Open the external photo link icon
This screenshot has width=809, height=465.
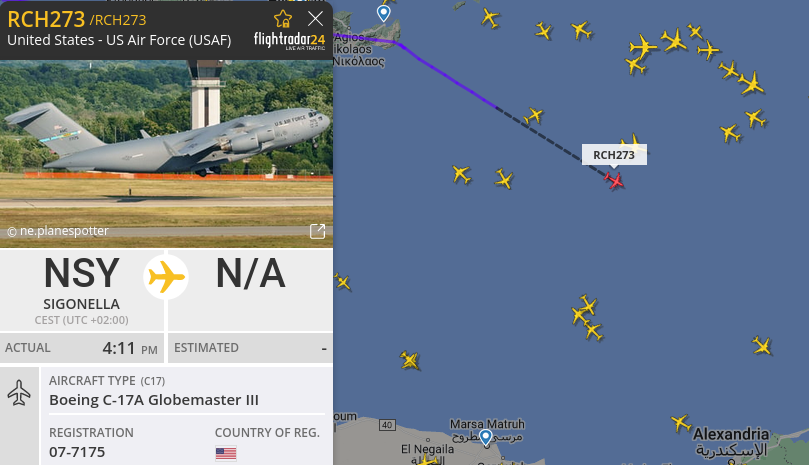317,231
